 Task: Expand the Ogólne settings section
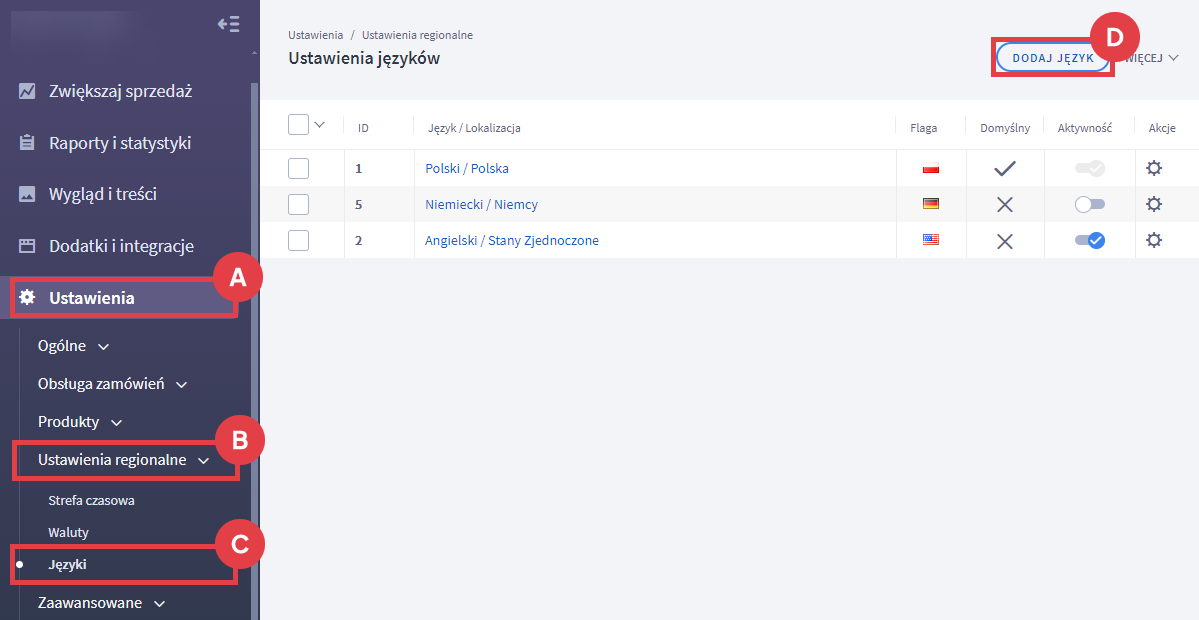(73, 346)
